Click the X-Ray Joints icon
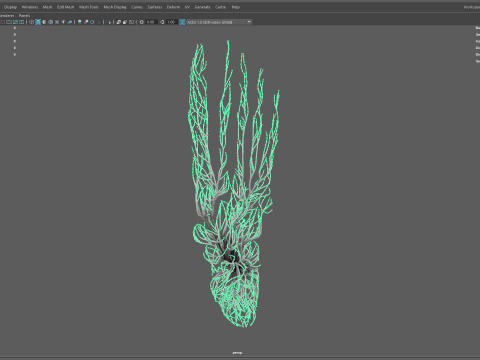 131,22
